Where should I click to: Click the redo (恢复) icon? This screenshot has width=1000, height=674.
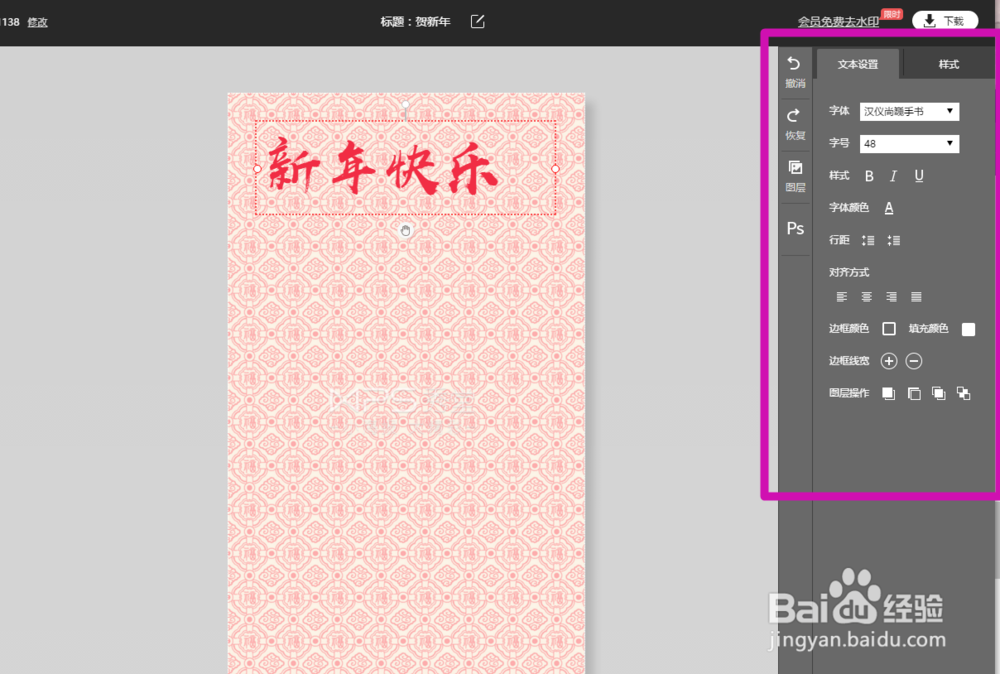(794, 115)
